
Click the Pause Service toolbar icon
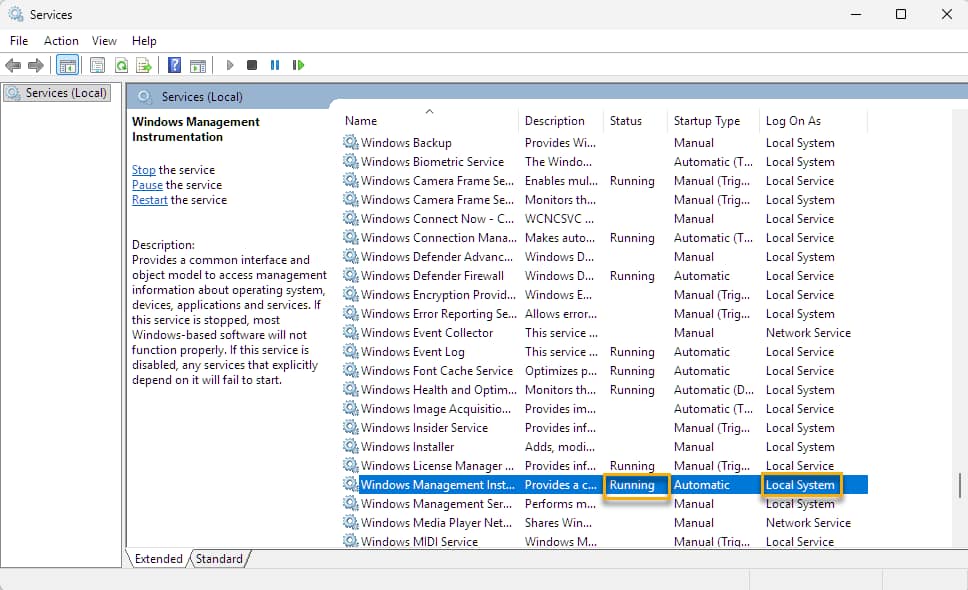[x=275, y=65]
